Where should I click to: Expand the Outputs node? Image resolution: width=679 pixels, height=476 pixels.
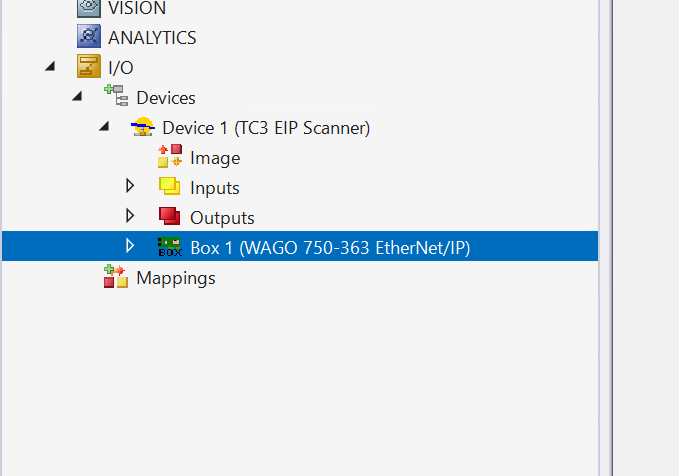coord(129,217)
